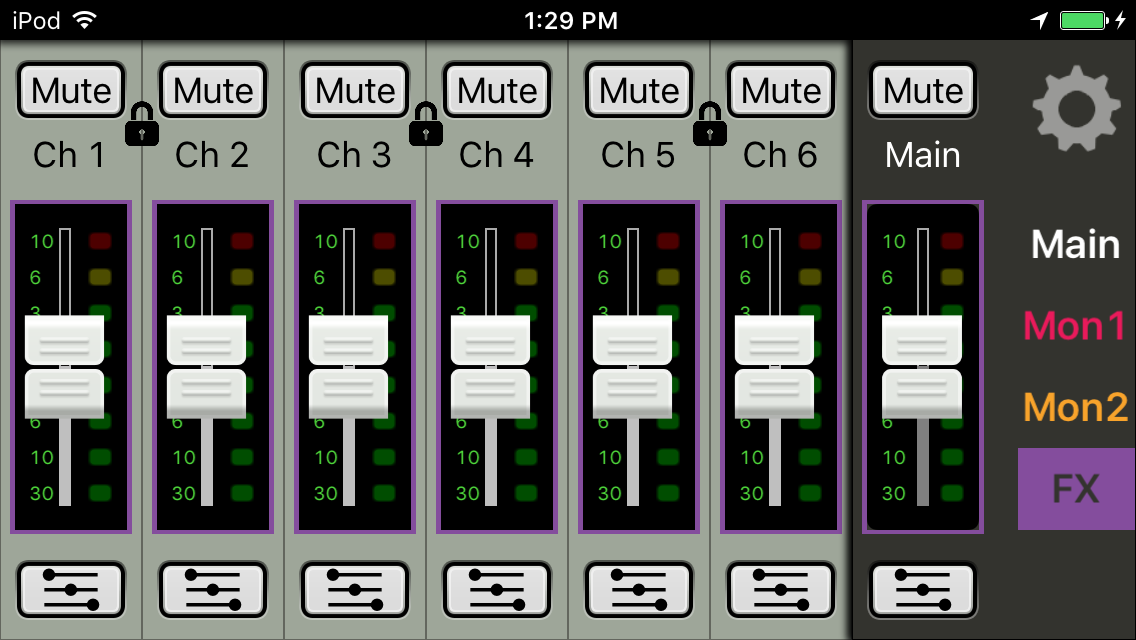The image size is (1136, 640).
Task: Select the purple FX mix tab
Action: (x=1077, y=489)
